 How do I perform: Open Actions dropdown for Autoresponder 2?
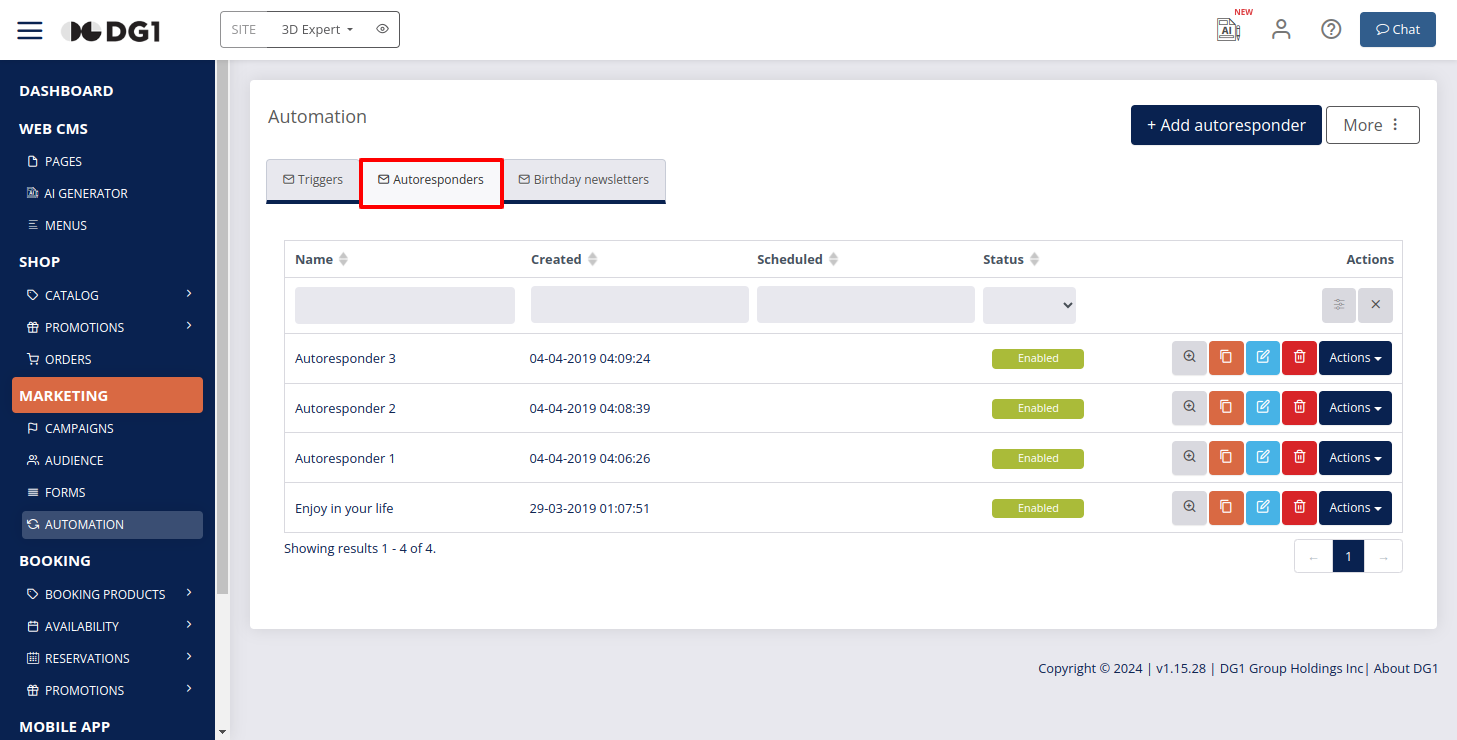(x=1355, y=408)
